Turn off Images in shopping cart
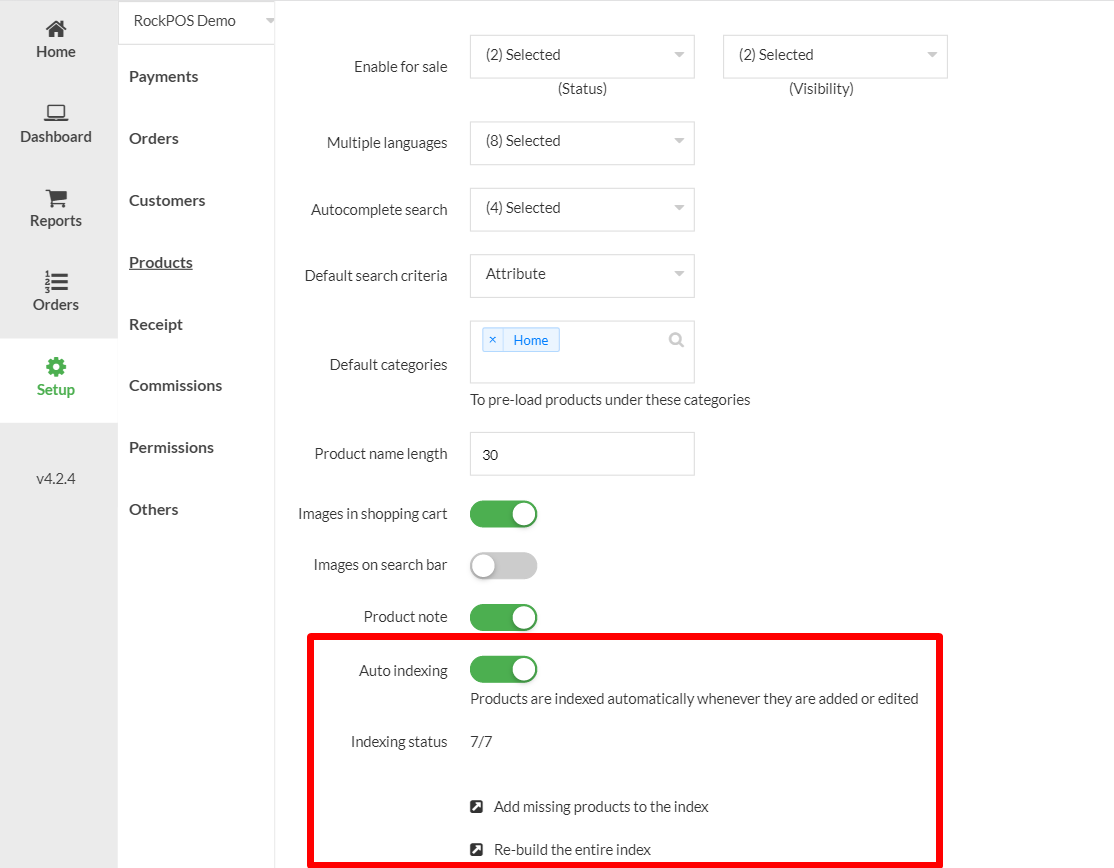Image resolution: width=1114 pixels, height=868 pixels. (x=504, y=514)
